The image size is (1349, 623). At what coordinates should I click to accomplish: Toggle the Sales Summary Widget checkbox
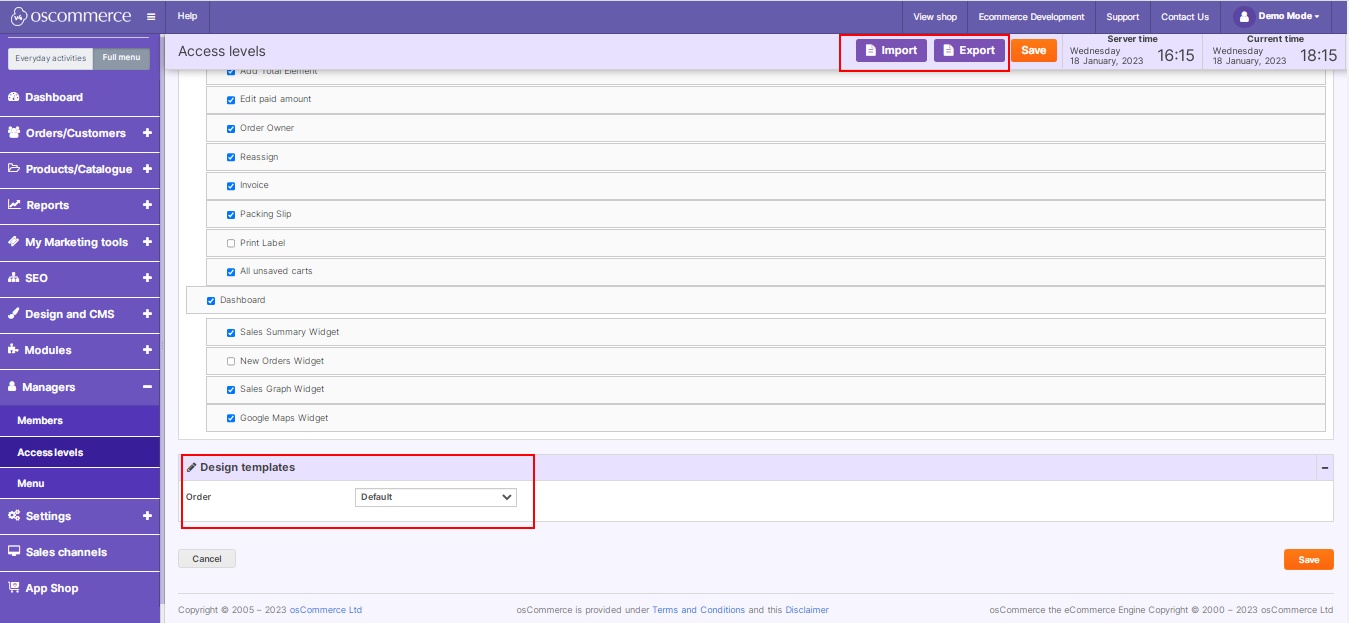pos(231,332)
